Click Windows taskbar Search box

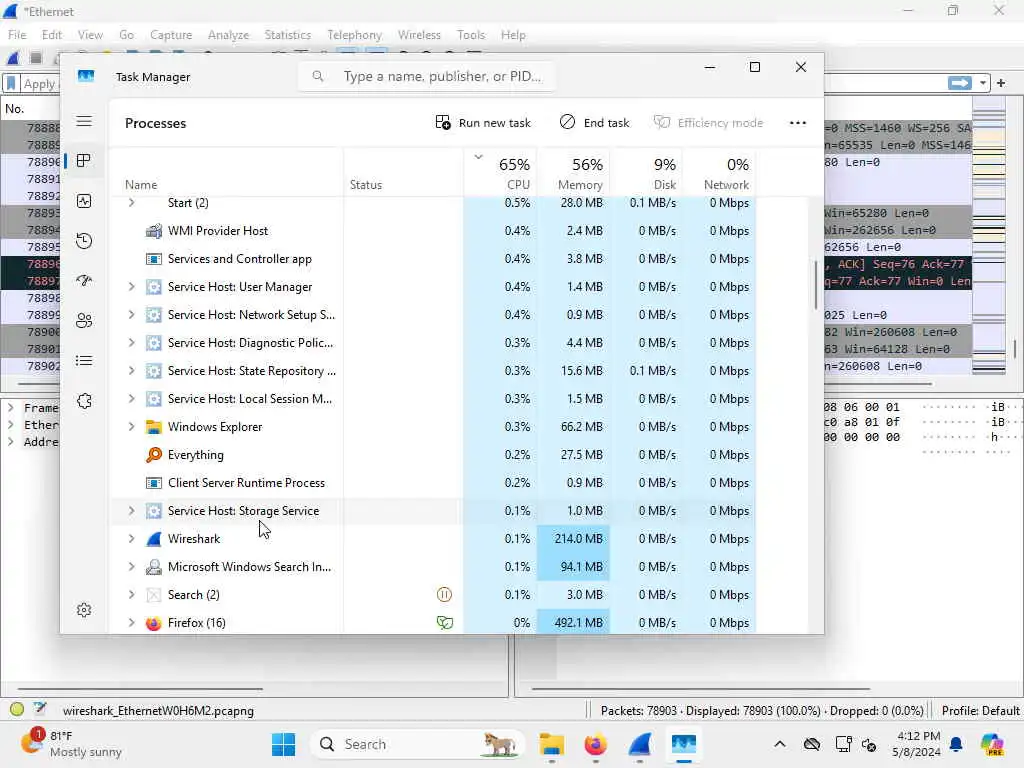coord(417,744)
